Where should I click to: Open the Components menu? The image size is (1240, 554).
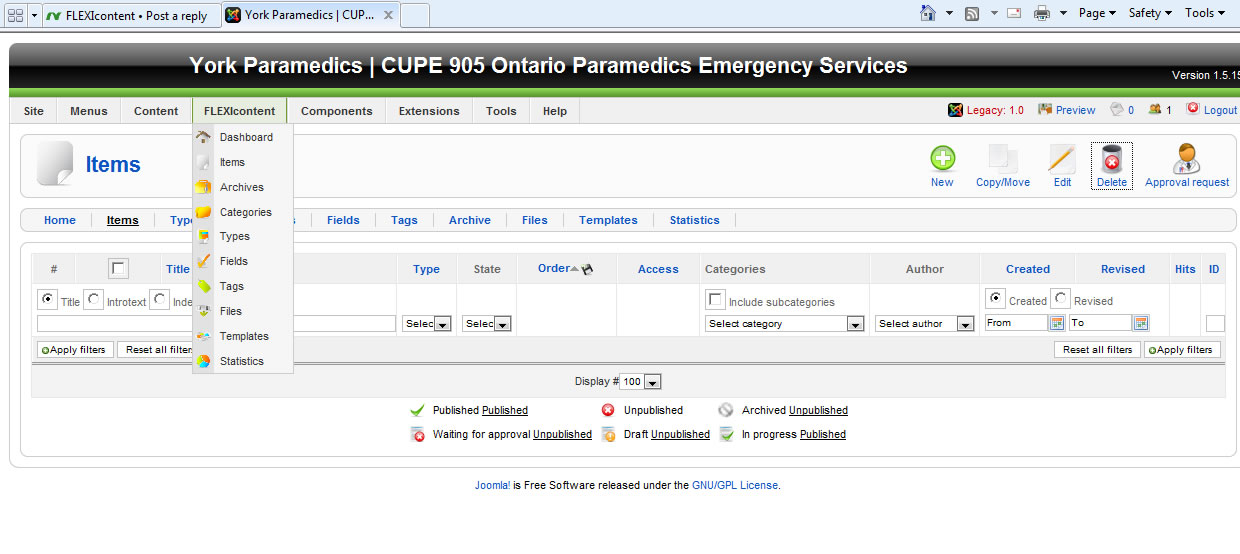[337, 111]
